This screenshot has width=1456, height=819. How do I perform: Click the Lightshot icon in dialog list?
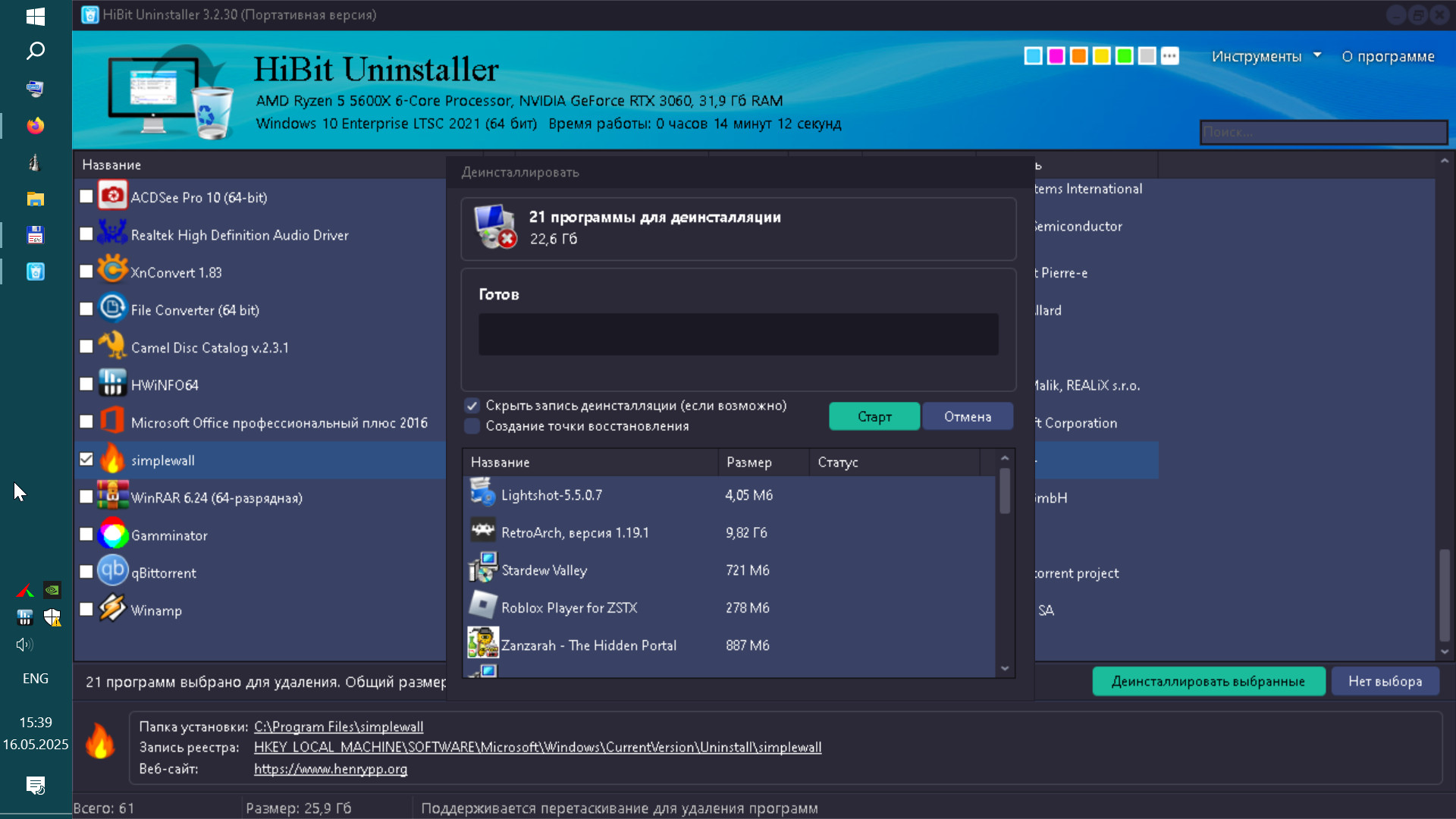pyautogui.click(x=482, y=494)
